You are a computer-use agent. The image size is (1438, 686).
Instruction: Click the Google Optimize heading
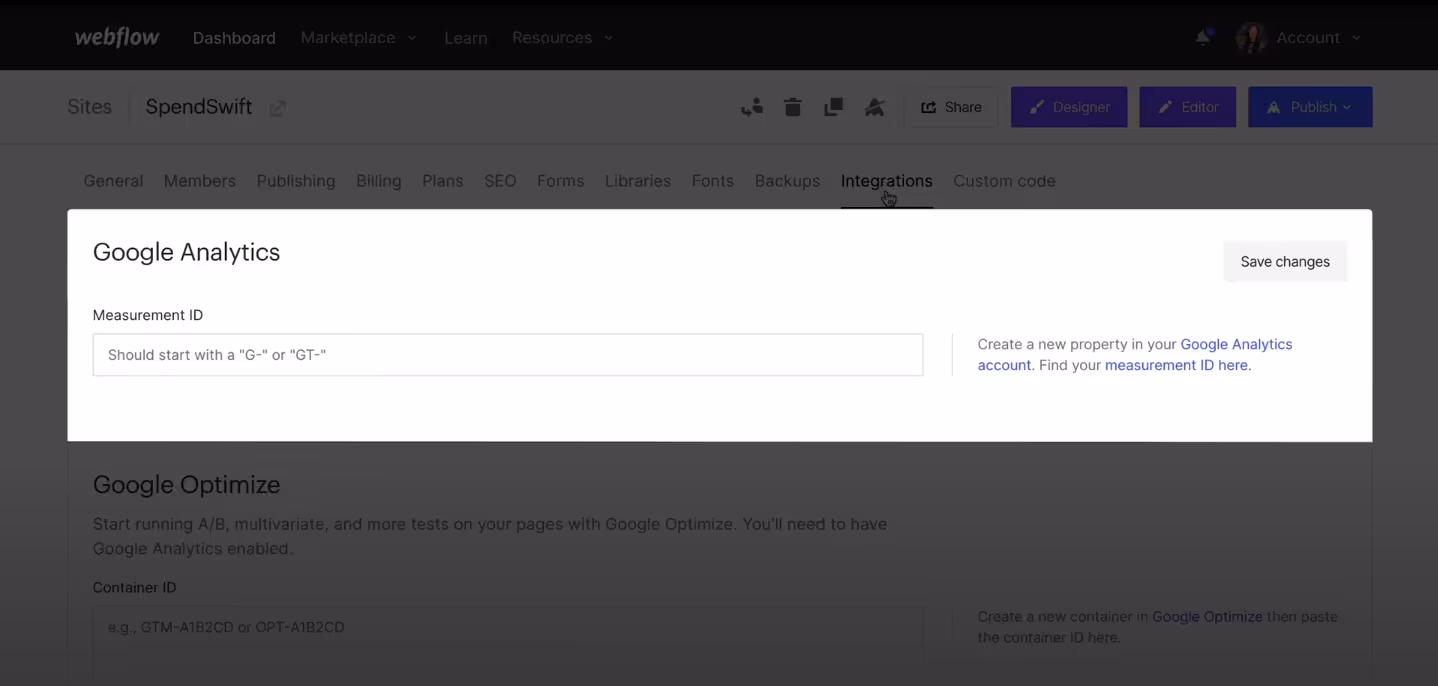pos(186,485)
